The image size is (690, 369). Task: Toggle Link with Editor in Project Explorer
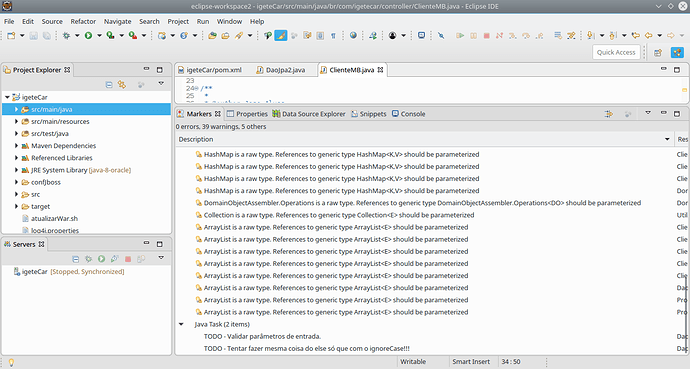[x=122, y=84]
